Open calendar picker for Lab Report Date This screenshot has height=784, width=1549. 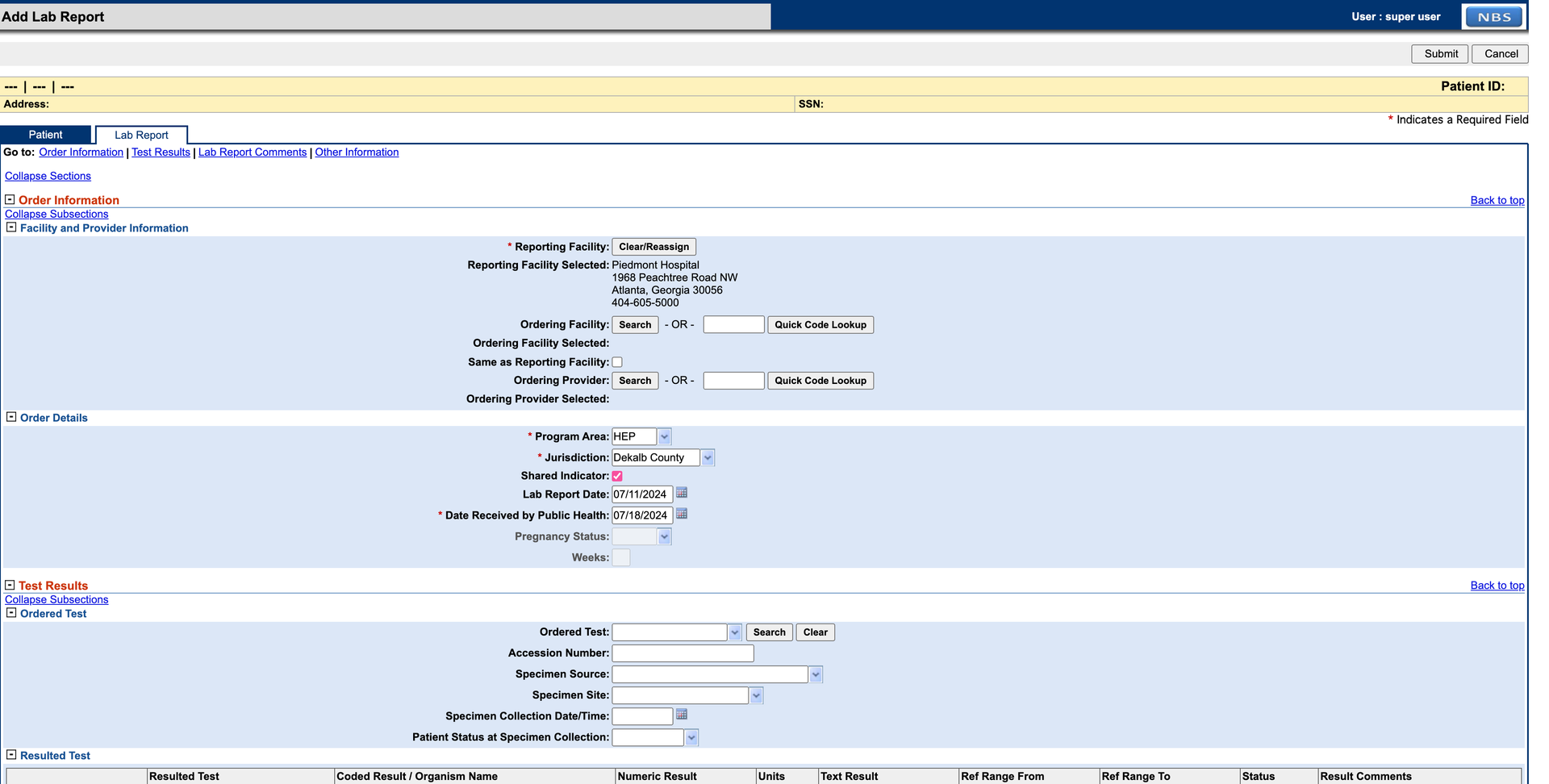point(682,493)
